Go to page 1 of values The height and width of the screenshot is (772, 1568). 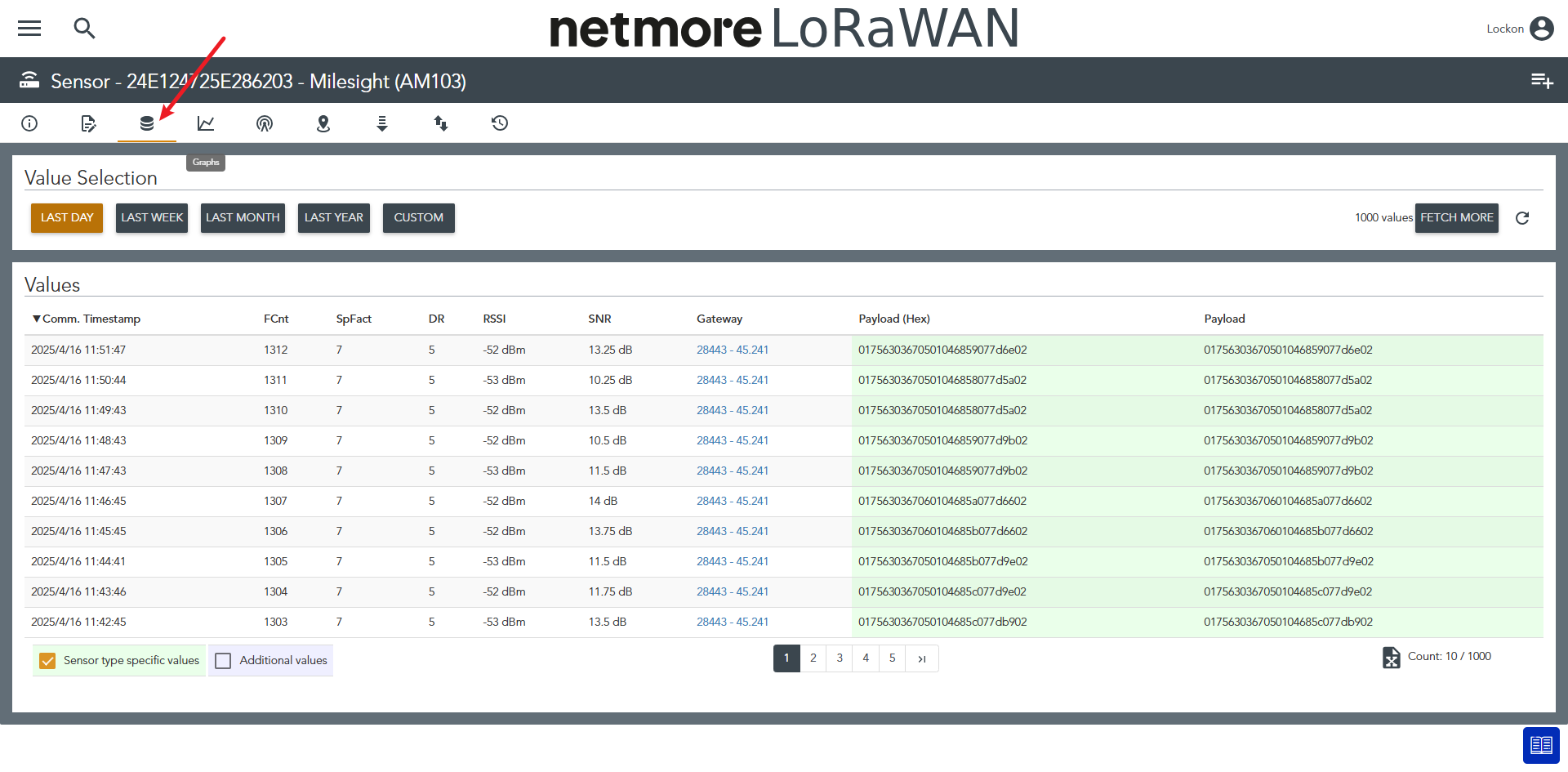point(786,658)
